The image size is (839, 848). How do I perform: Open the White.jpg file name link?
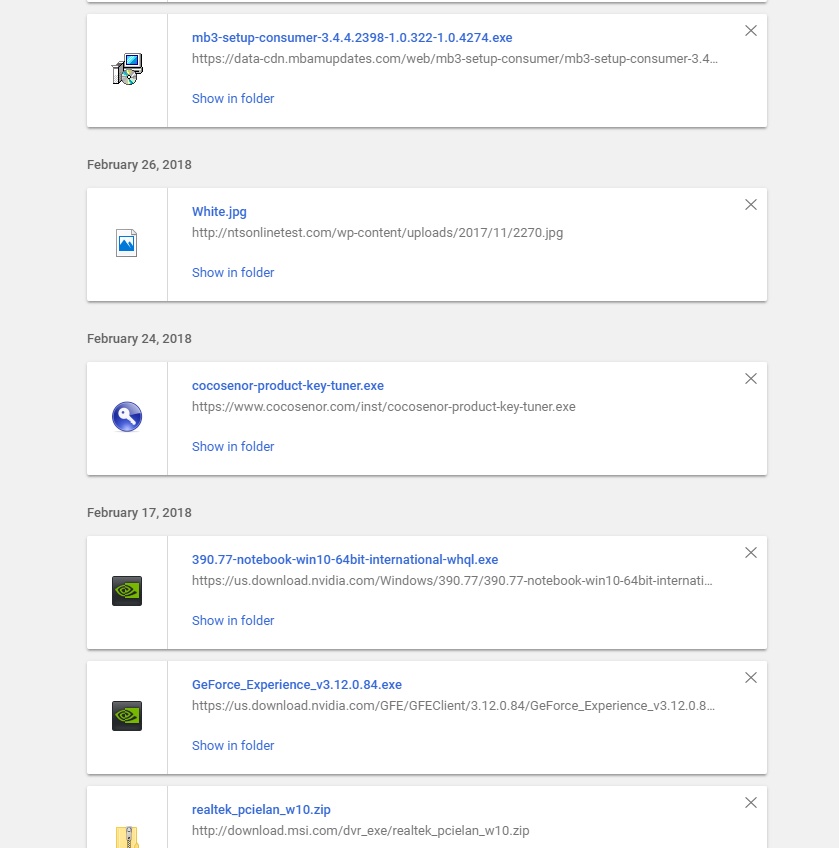click(x=219, y=212)
